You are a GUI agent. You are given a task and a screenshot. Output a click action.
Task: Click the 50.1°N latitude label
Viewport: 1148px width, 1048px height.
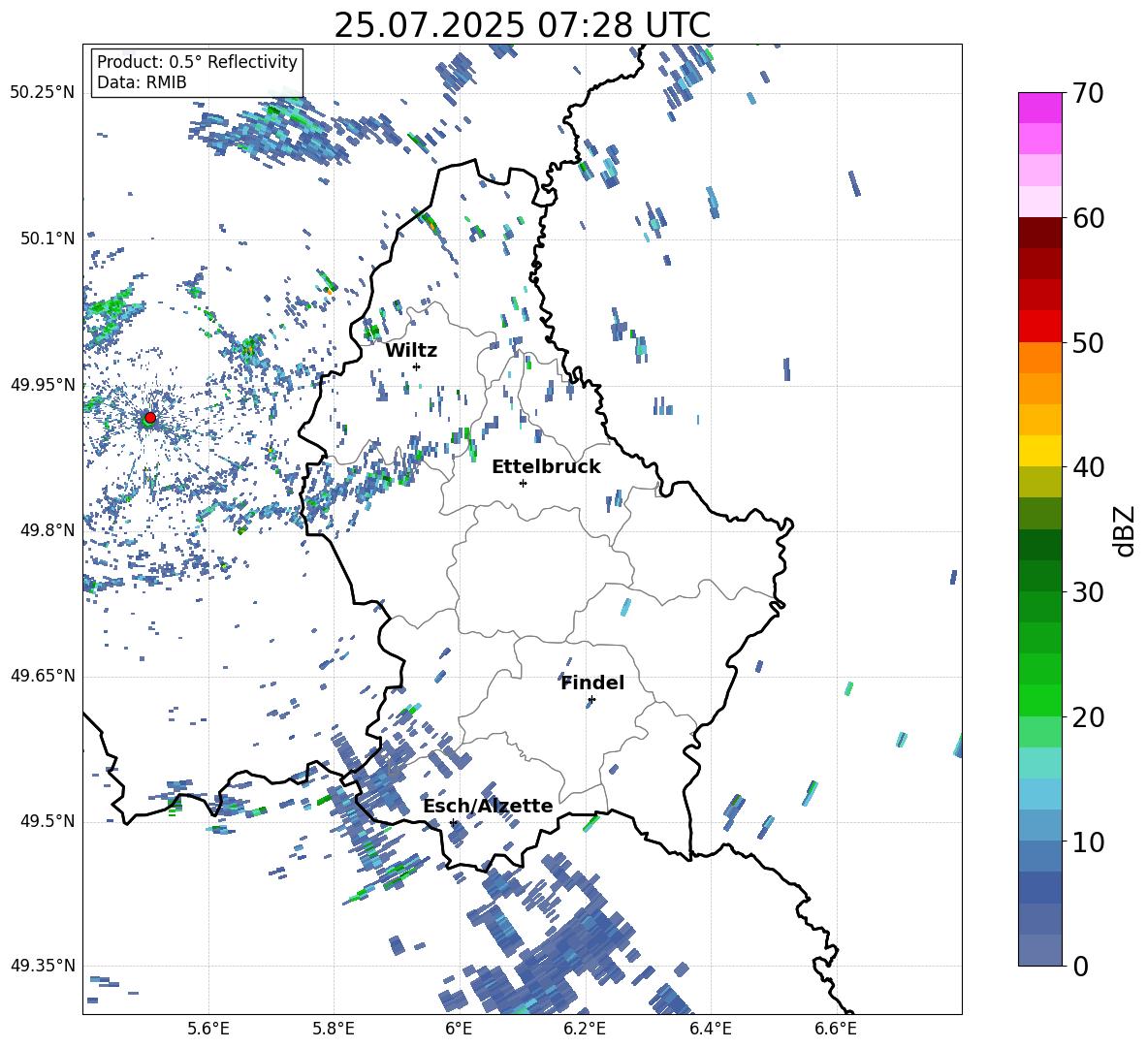[x=48, y=238]
